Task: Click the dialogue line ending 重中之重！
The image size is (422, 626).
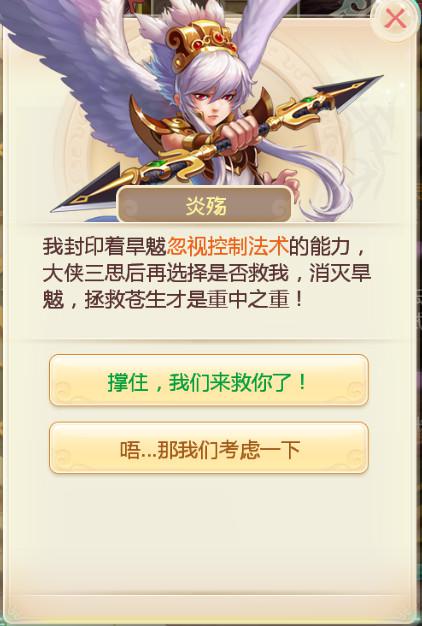Action: click(x=172, y=300)
